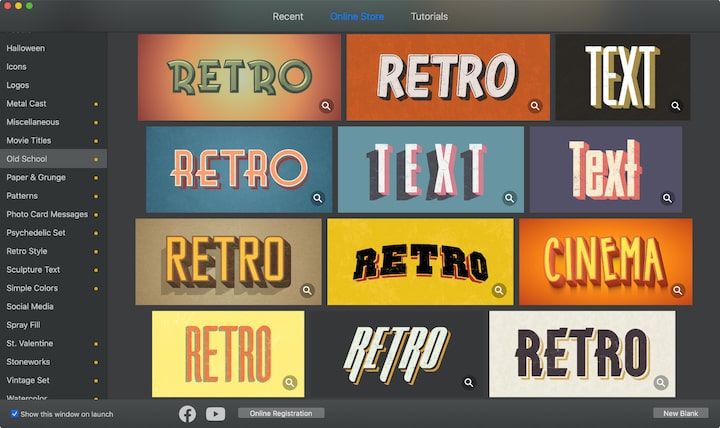Open the Vintage Set category
This screenshot has width=720, height=428.
pos(53,380)
